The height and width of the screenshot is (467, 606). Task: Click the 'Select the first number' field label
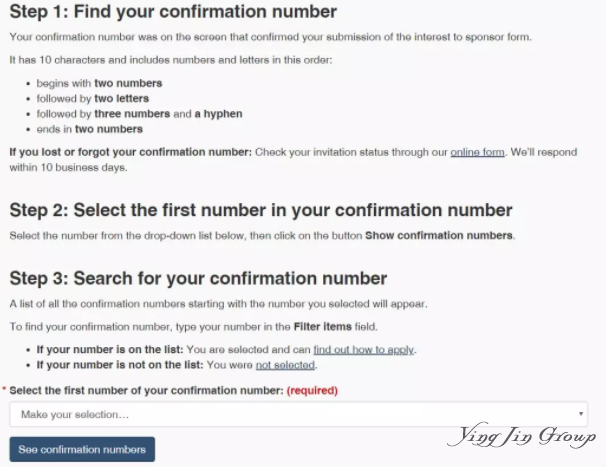coord(146,390)
